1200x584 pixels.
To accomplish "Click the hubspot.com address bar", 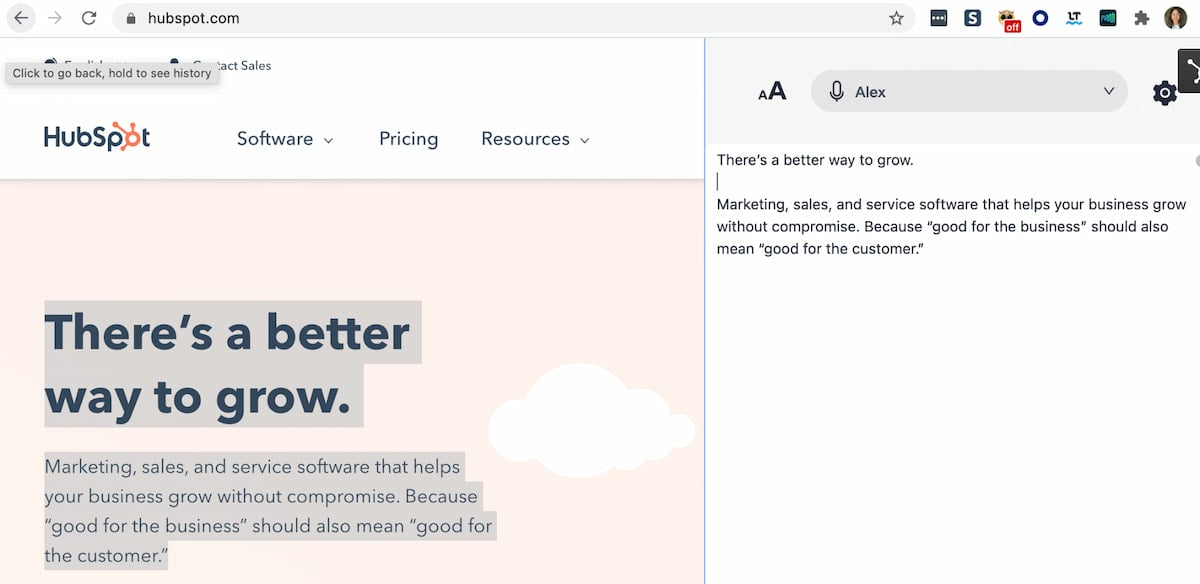I will (x=500, y=18).
